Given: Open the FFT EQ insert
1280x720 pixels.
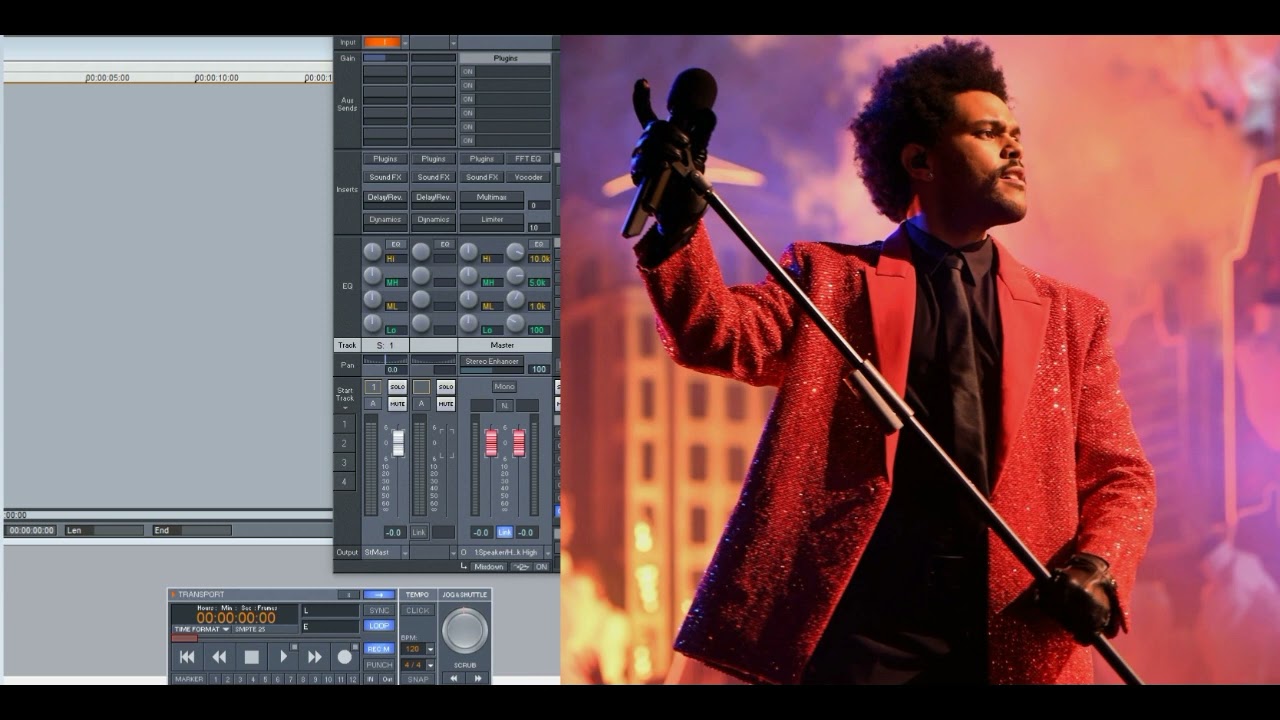Looking at the screenshot, I should (x=529, y=159).
